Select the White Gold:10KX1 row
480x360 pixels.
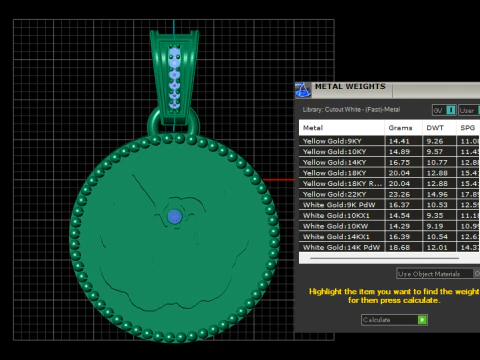[x=389, y=216]
